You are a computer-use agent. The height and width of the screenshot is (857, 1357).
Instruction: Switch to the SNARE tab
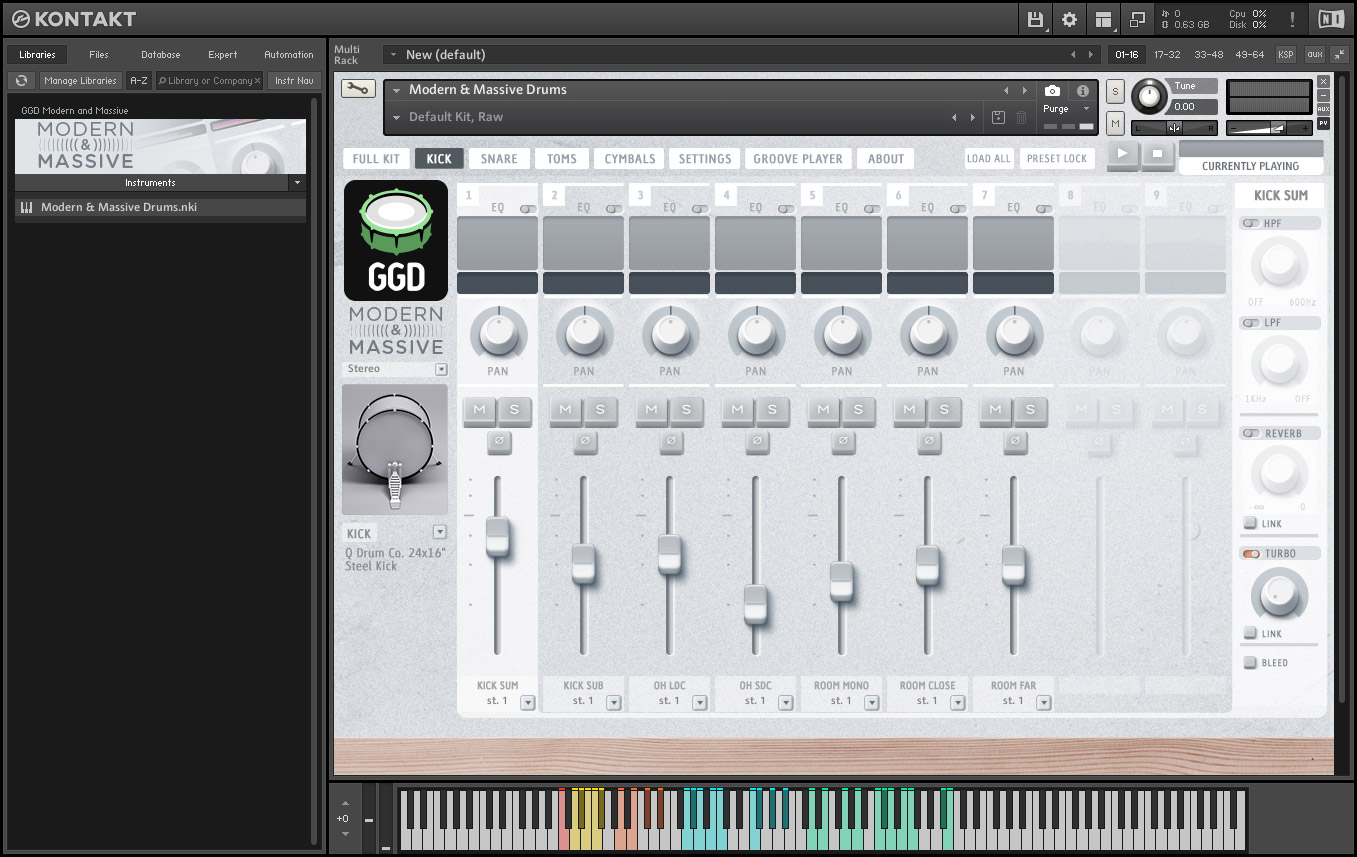(x=499, y=158)
